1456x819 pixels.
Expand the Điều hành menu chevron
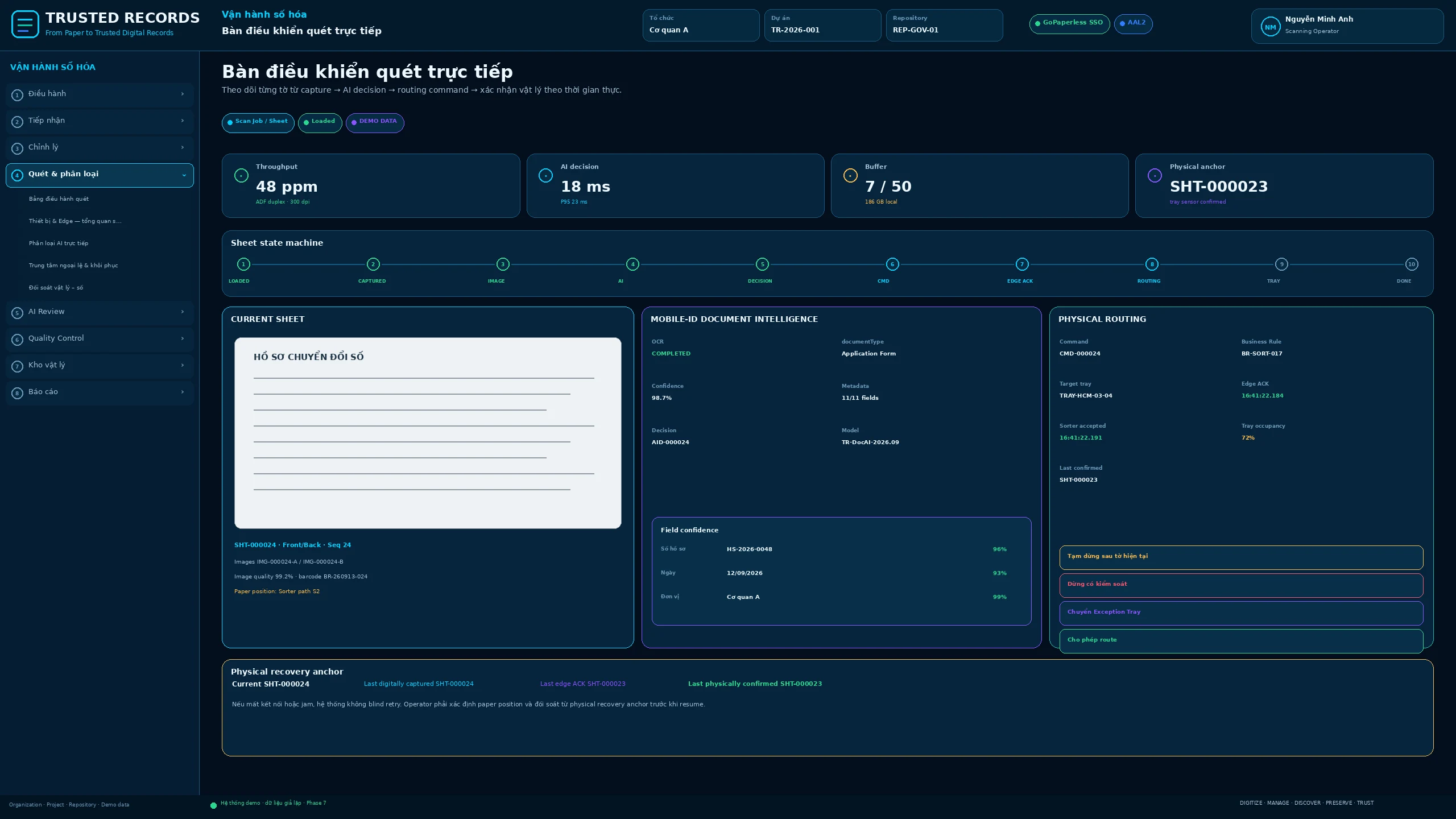point(183,94)
